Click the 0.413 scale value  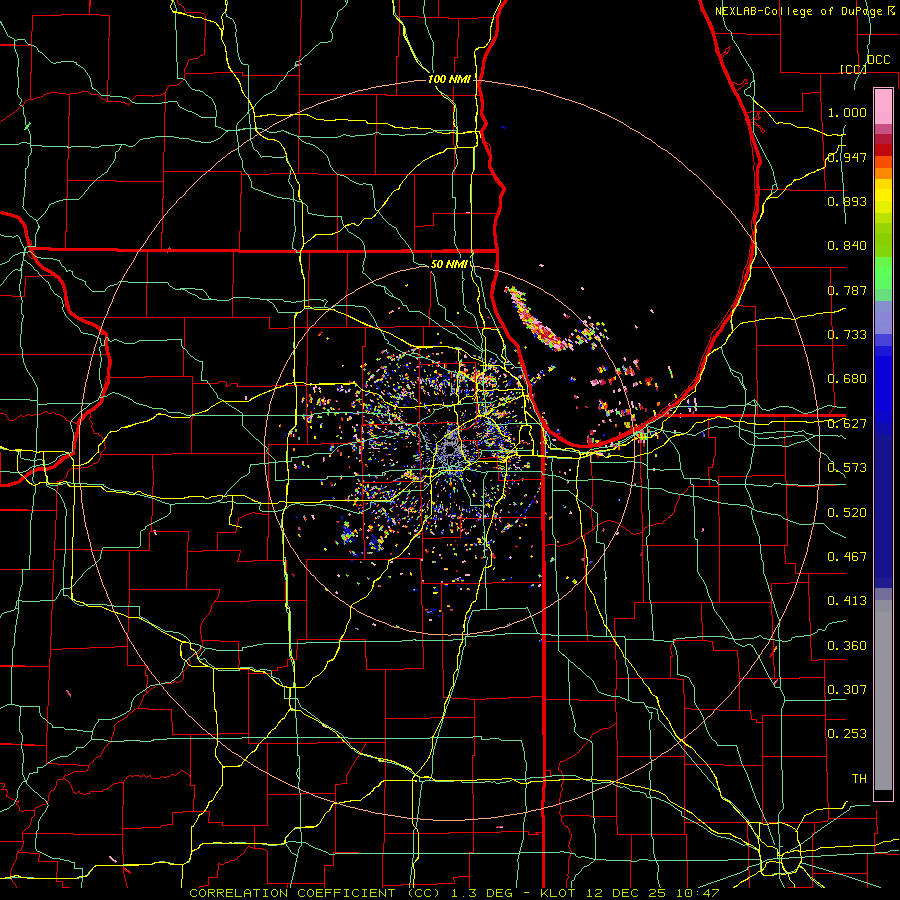pyautogui.click(x=847, y=601)
